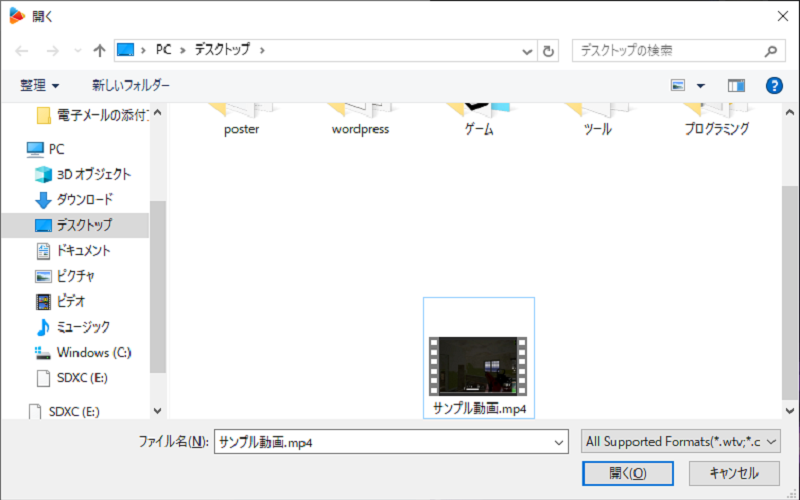This screenshot has height=500, width=800.
Task: Open address bar history dropdown
Action: click(x=528, y=51)
